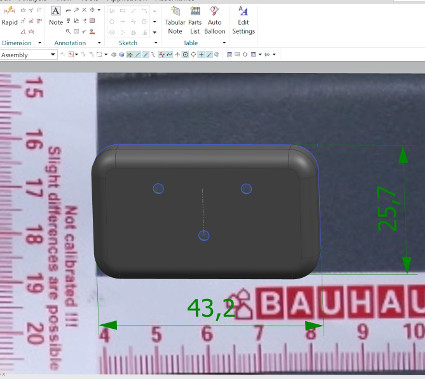Toggle the Control Point snap
This screenshot has height=379, width=425.
[154, 55]
